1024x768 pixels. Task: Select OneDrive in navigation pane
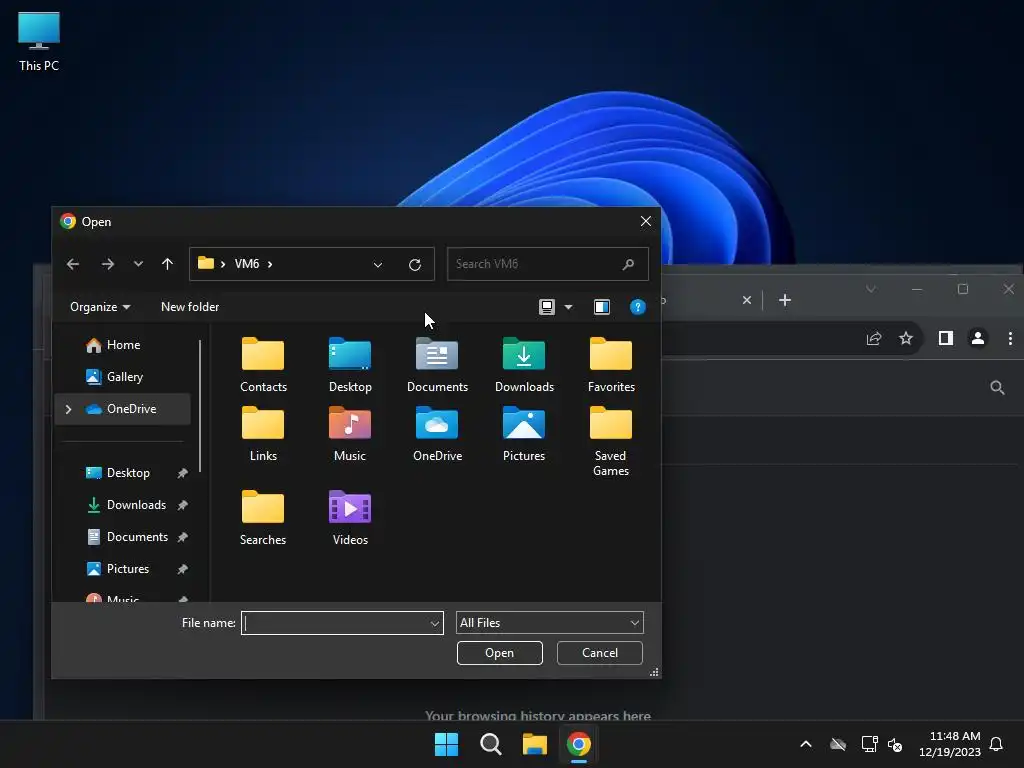point(123,409)
